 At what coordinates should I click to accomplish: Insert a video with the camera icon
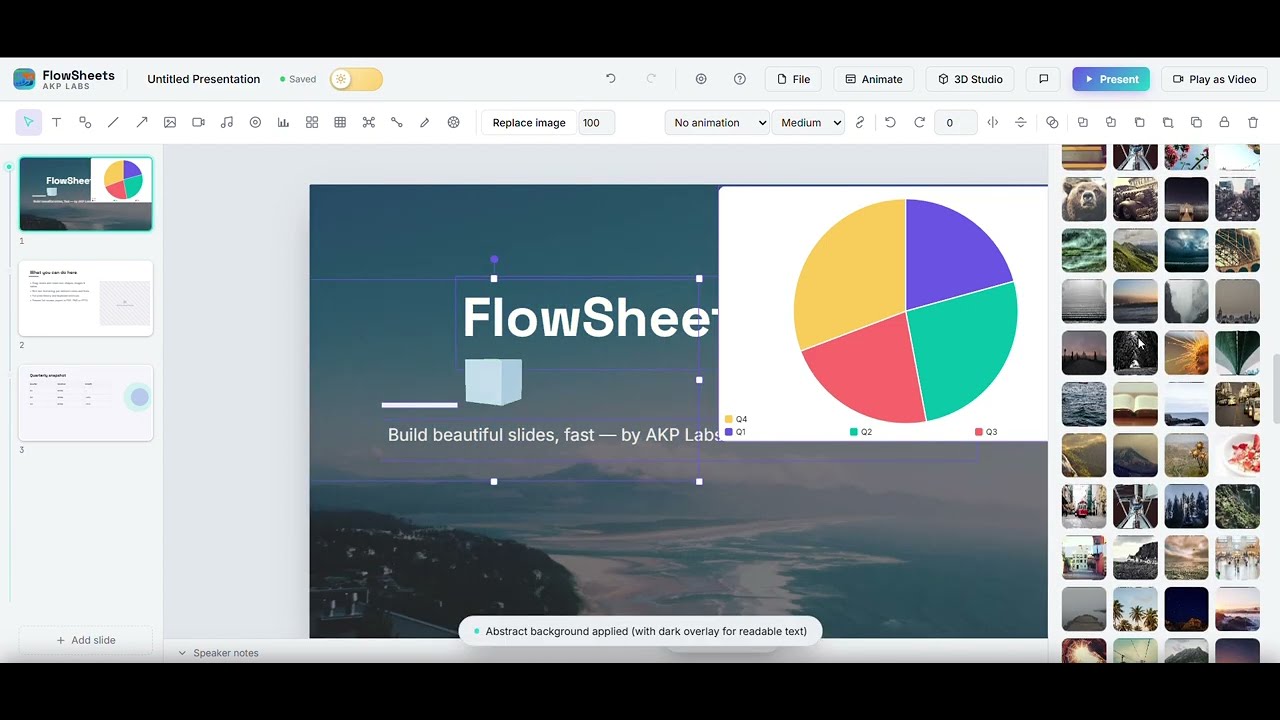[x=198, y=122]
